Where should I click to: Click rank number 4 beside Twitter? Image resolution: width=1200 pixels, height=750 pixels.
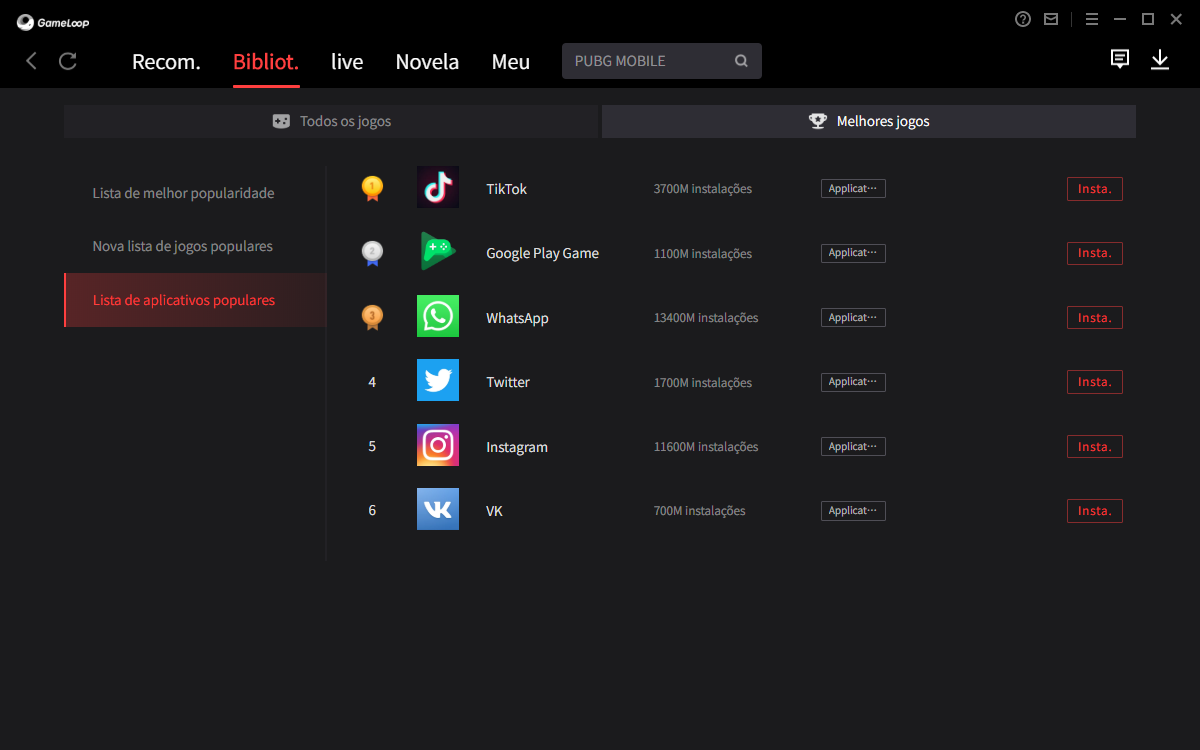[372, 382]
